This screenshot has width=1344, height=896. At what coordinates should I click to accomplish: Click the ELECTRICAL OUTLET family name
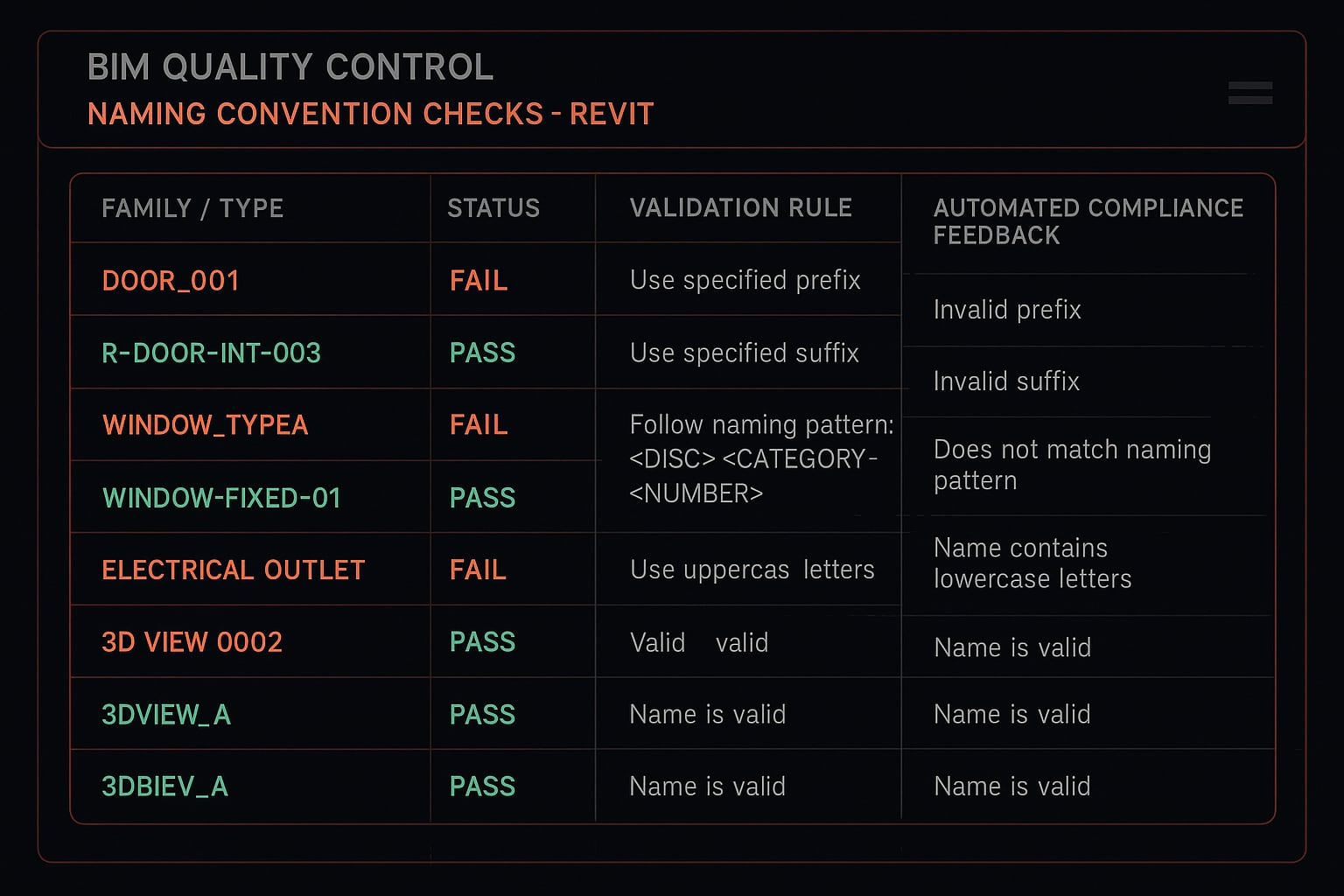[234, 570]
